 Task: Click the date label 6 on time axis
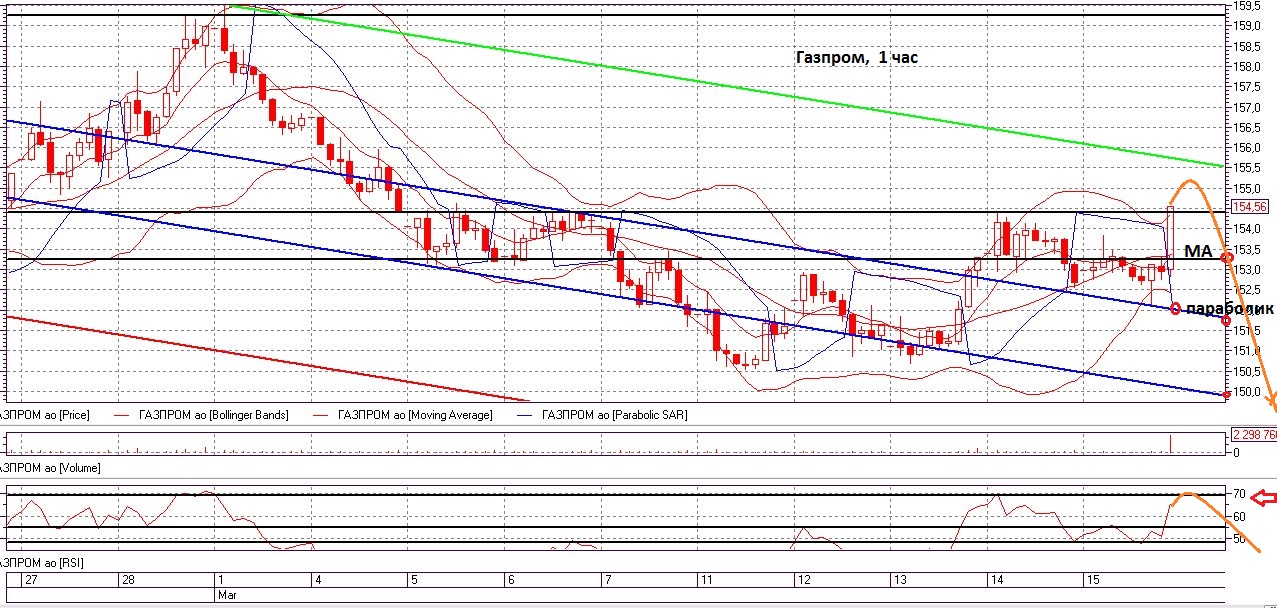point(510,580)
